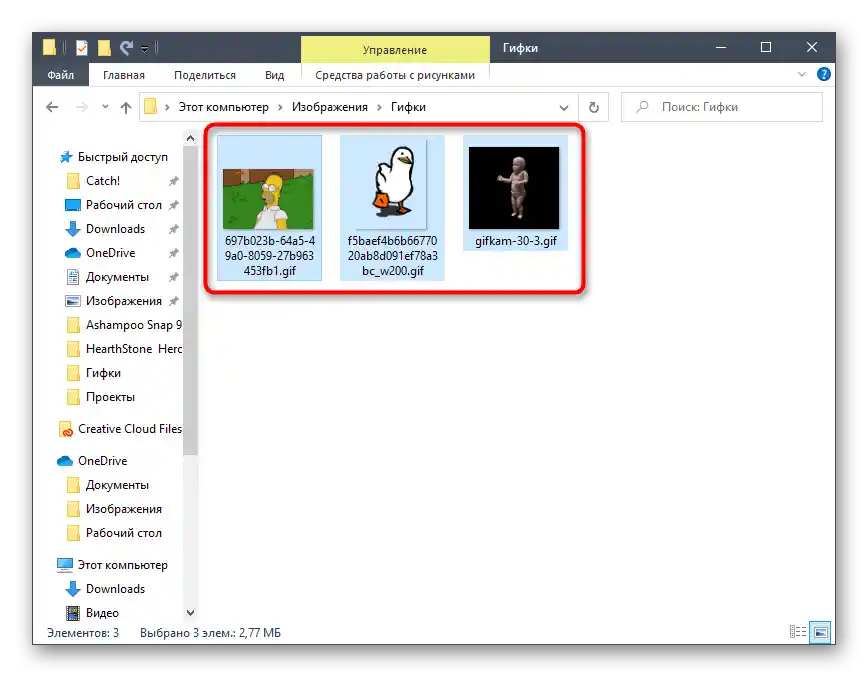The image size is (868, 677).
Task: Open Проекты folder in navigation pane
Action: (110, 397)
